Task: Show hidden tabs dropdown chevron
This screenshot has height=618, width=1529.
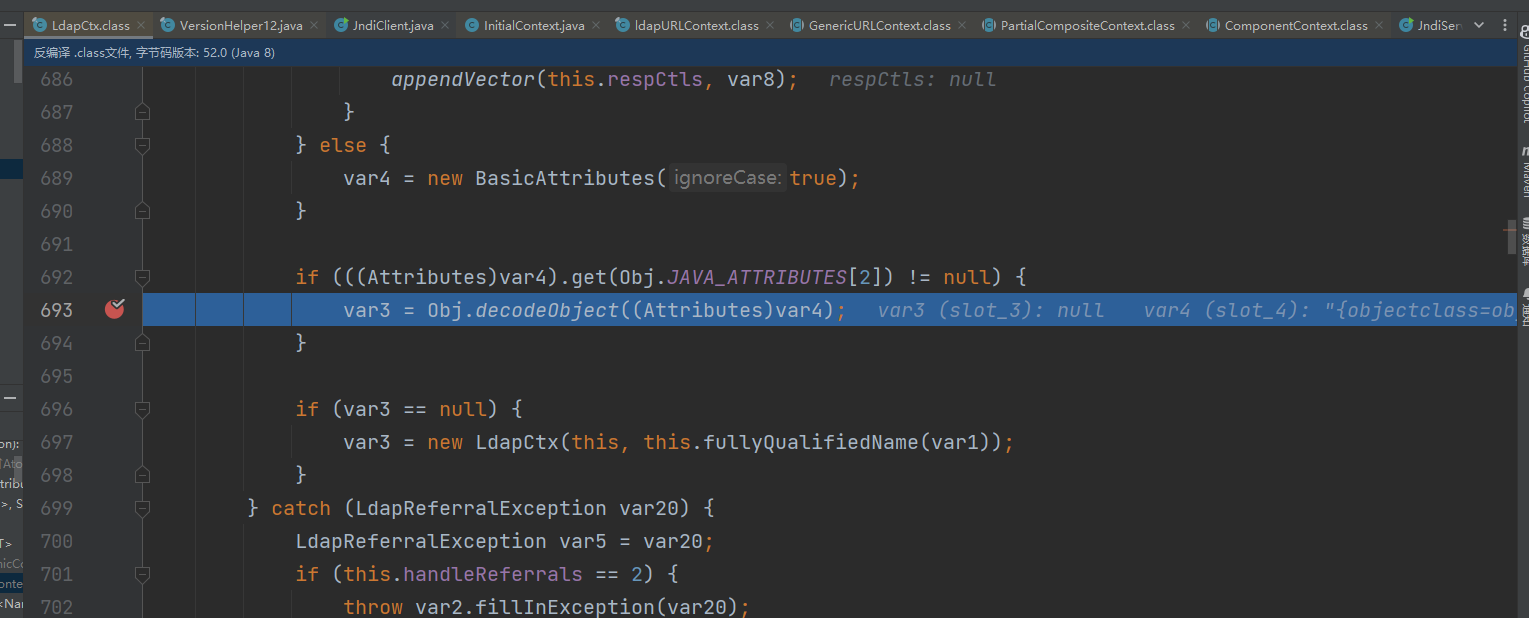Action: 1479,25
